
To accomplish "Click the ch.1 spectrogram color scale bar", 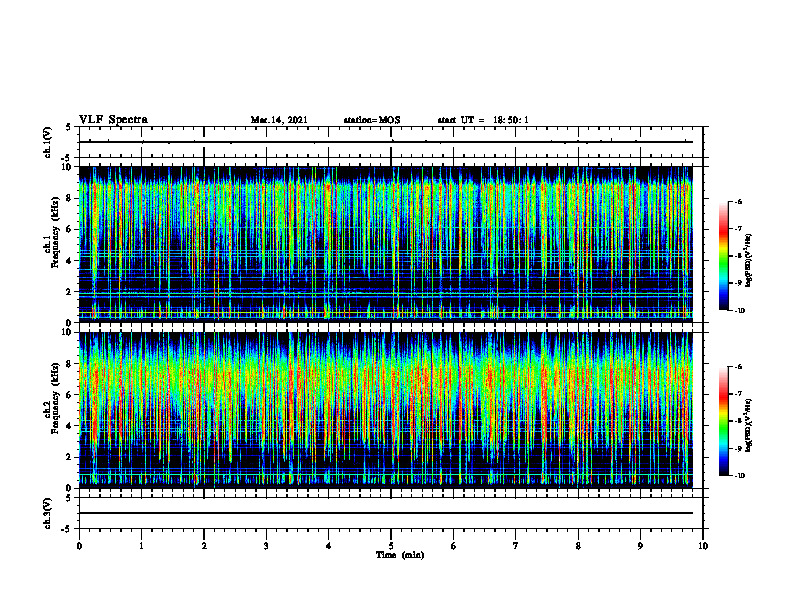I will pyautogui.click(x=723, y=256).
